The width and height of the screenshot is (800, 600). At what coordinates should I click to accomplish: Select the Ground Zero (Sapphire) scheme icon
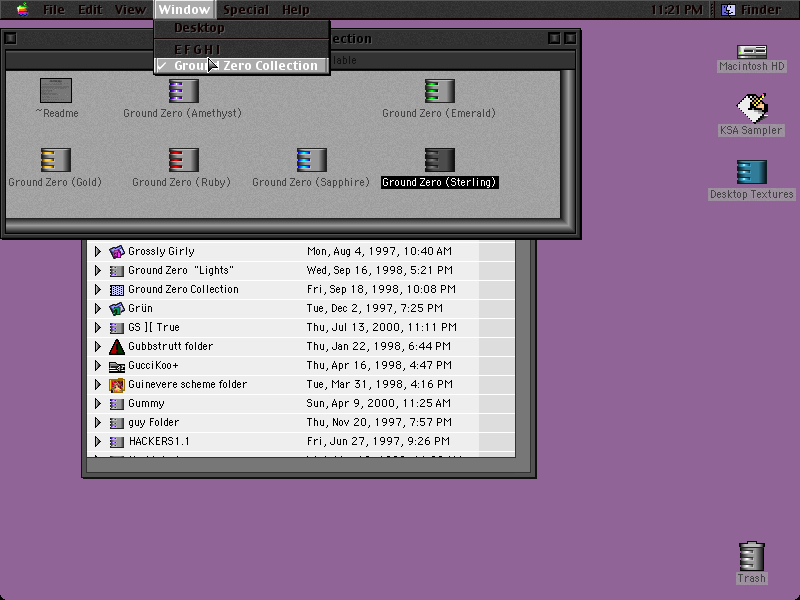coord(311,160)
